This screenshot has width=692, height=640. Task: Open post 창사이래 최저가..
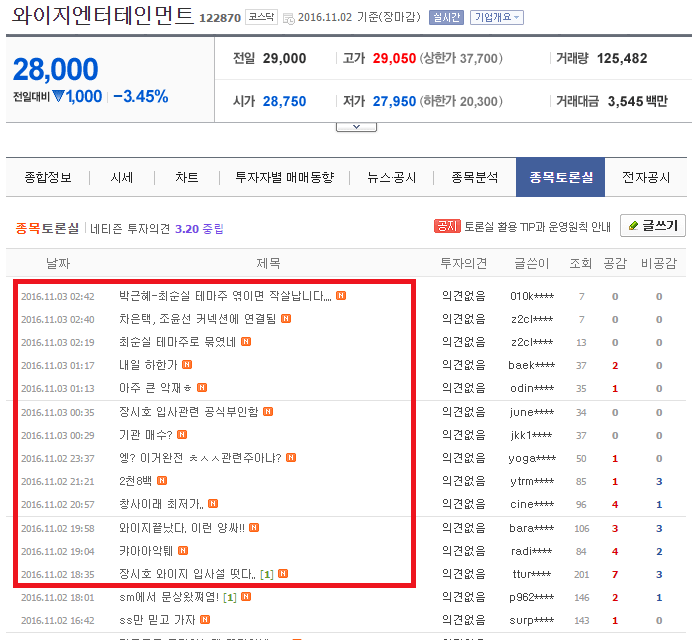tap(161, 504)
